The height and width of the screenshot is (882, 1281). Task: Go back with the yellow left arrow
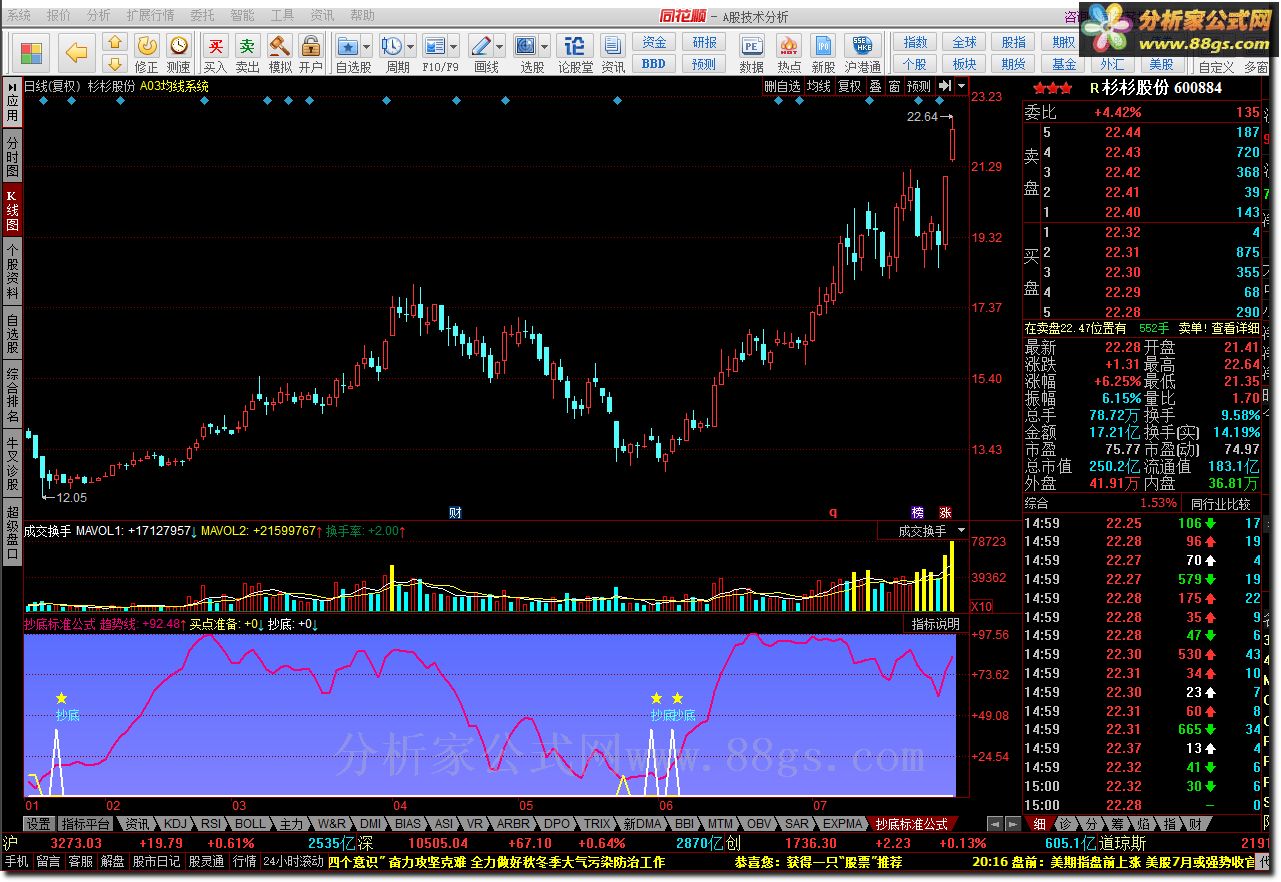pyautogui.click(x=77, y=53)
